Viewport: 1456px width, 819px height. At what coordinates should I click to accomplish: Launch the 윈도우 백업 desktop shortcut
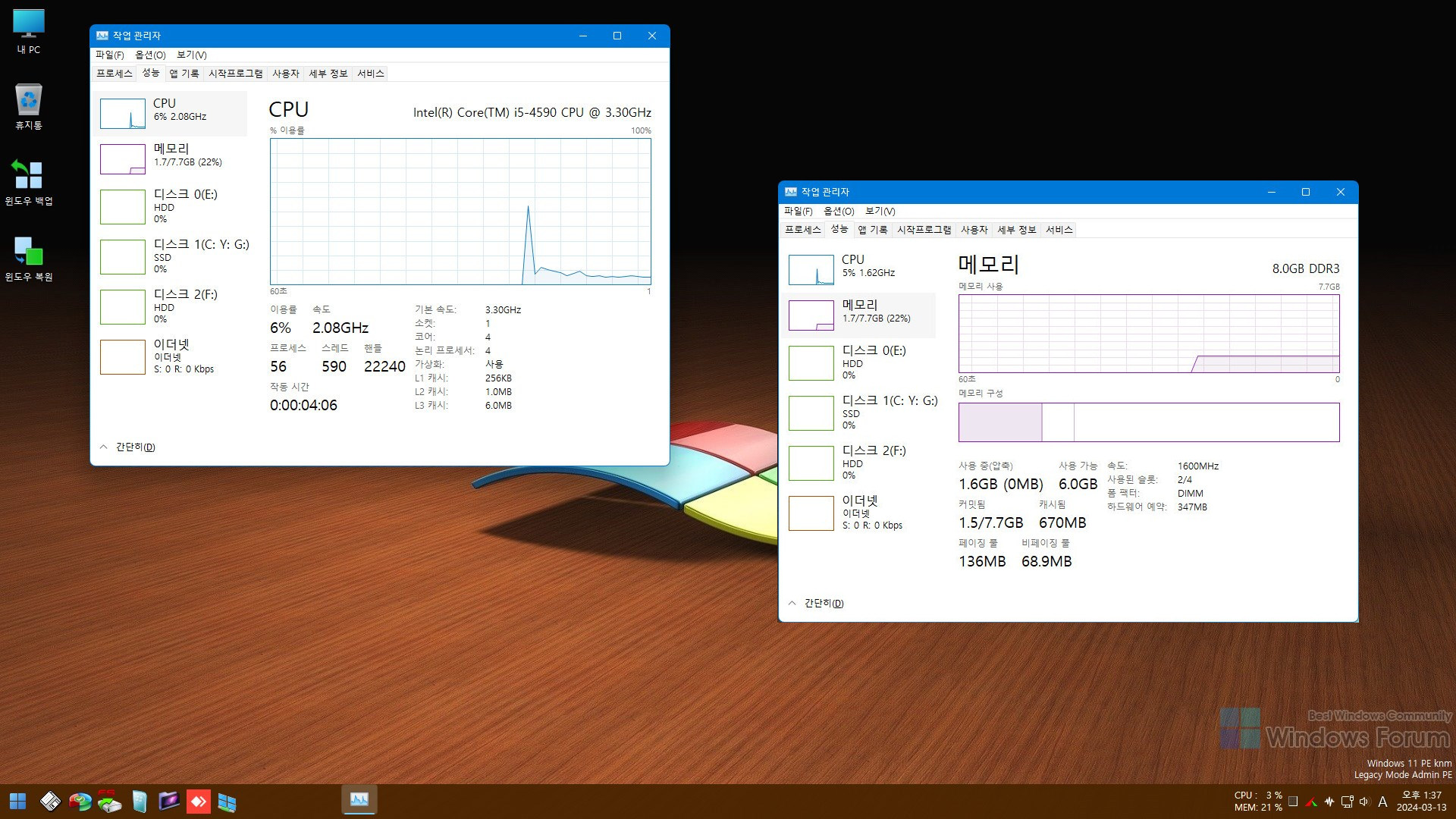(x=29, y=183)
